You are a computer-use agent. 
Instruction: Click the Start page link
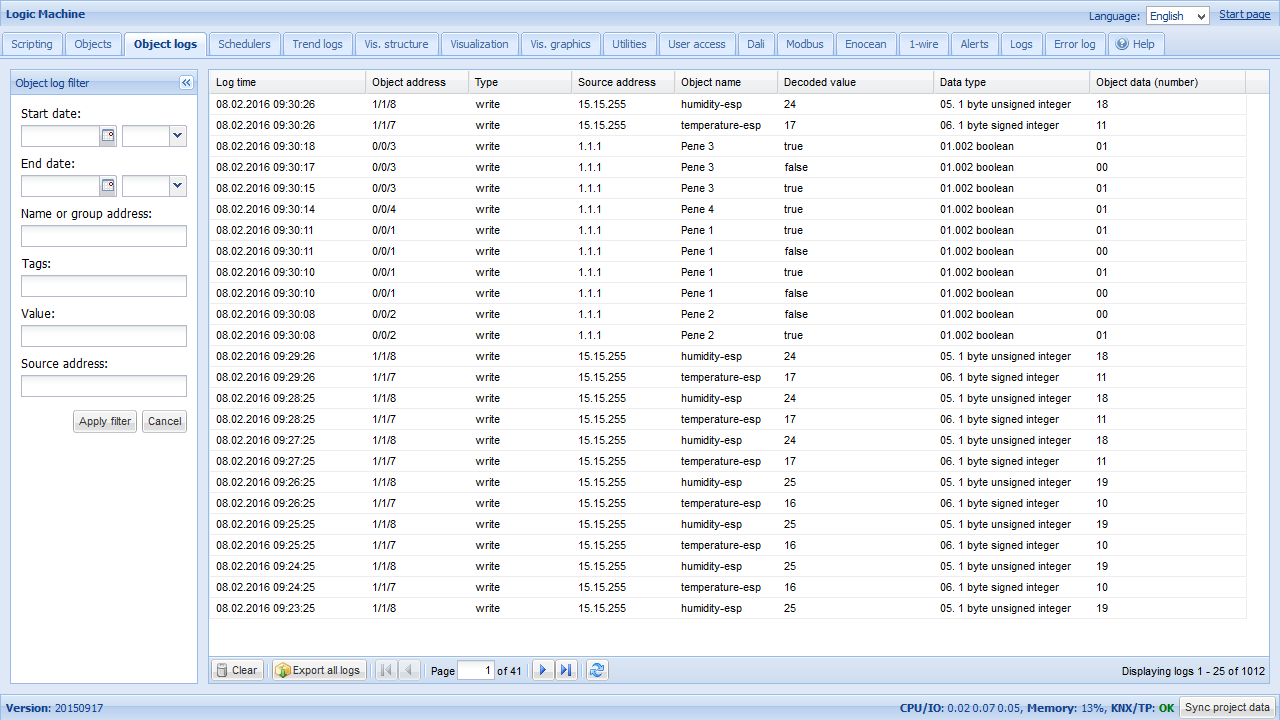pos(1245,14)
